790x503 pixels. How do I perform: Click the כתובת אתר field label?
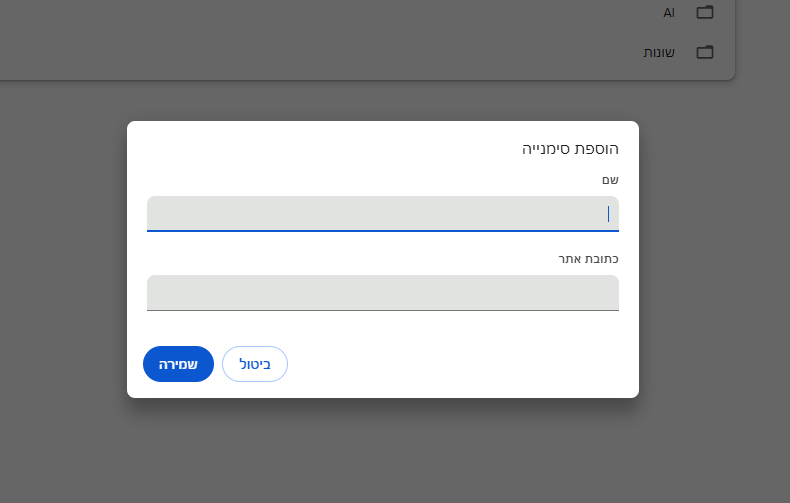tap(588, 259)
